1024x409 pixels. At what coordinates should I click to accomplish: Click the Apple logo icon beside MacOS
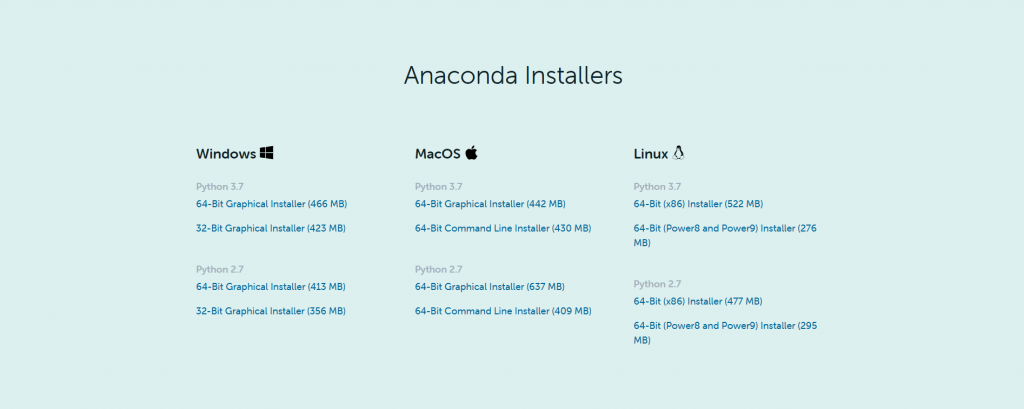click(472, 153)
